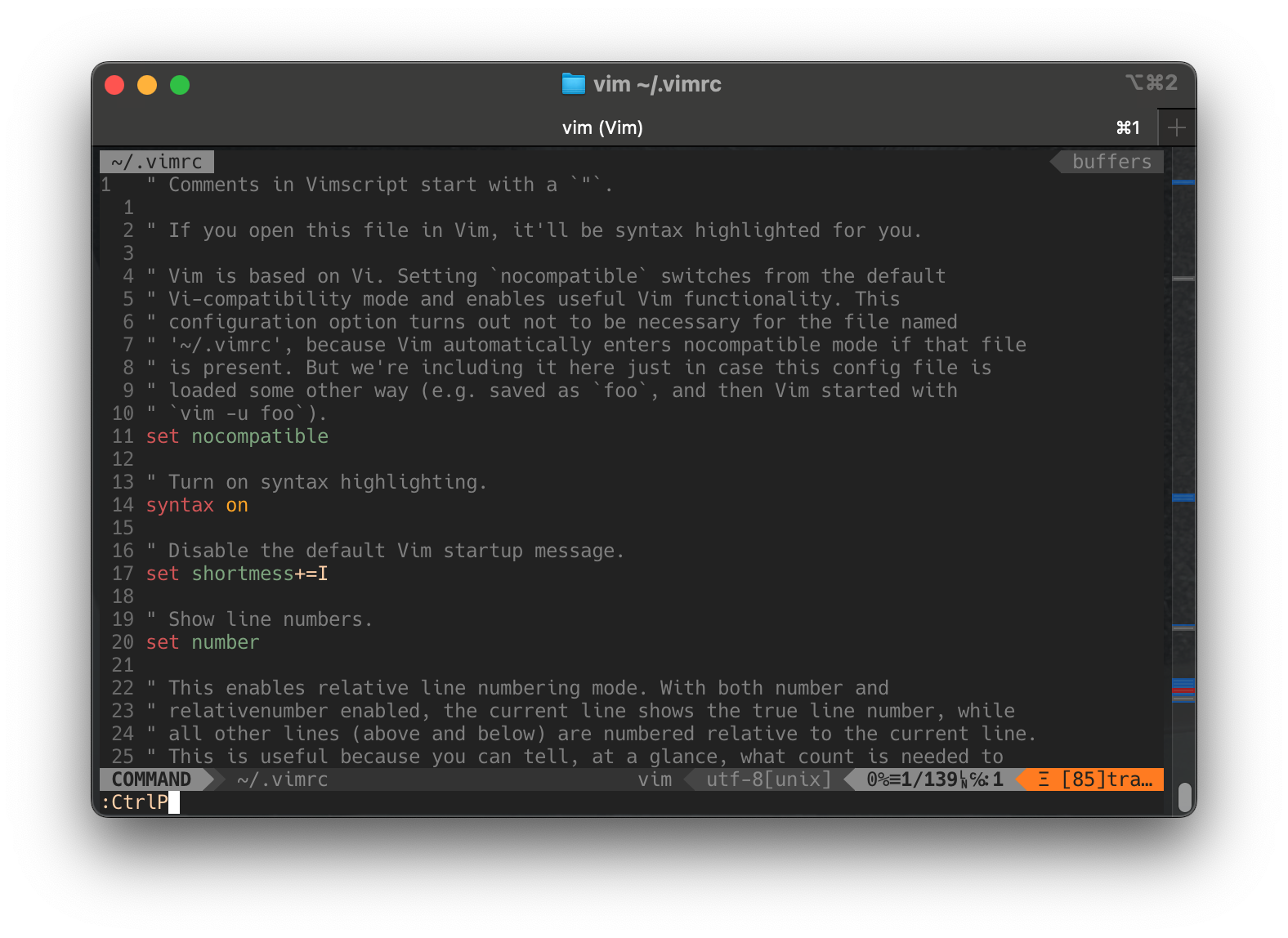Click the line 'syntax on'
Viewport: 1288px width, 938px height.
point(197,505)
